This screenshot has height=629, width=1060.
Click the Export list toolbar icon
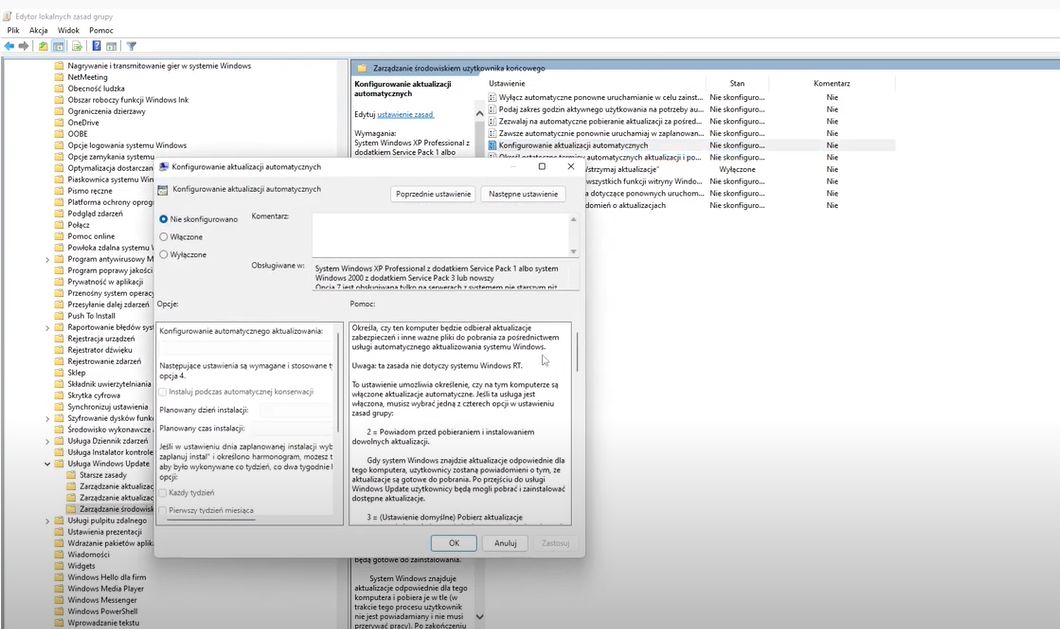click(77, 46)
